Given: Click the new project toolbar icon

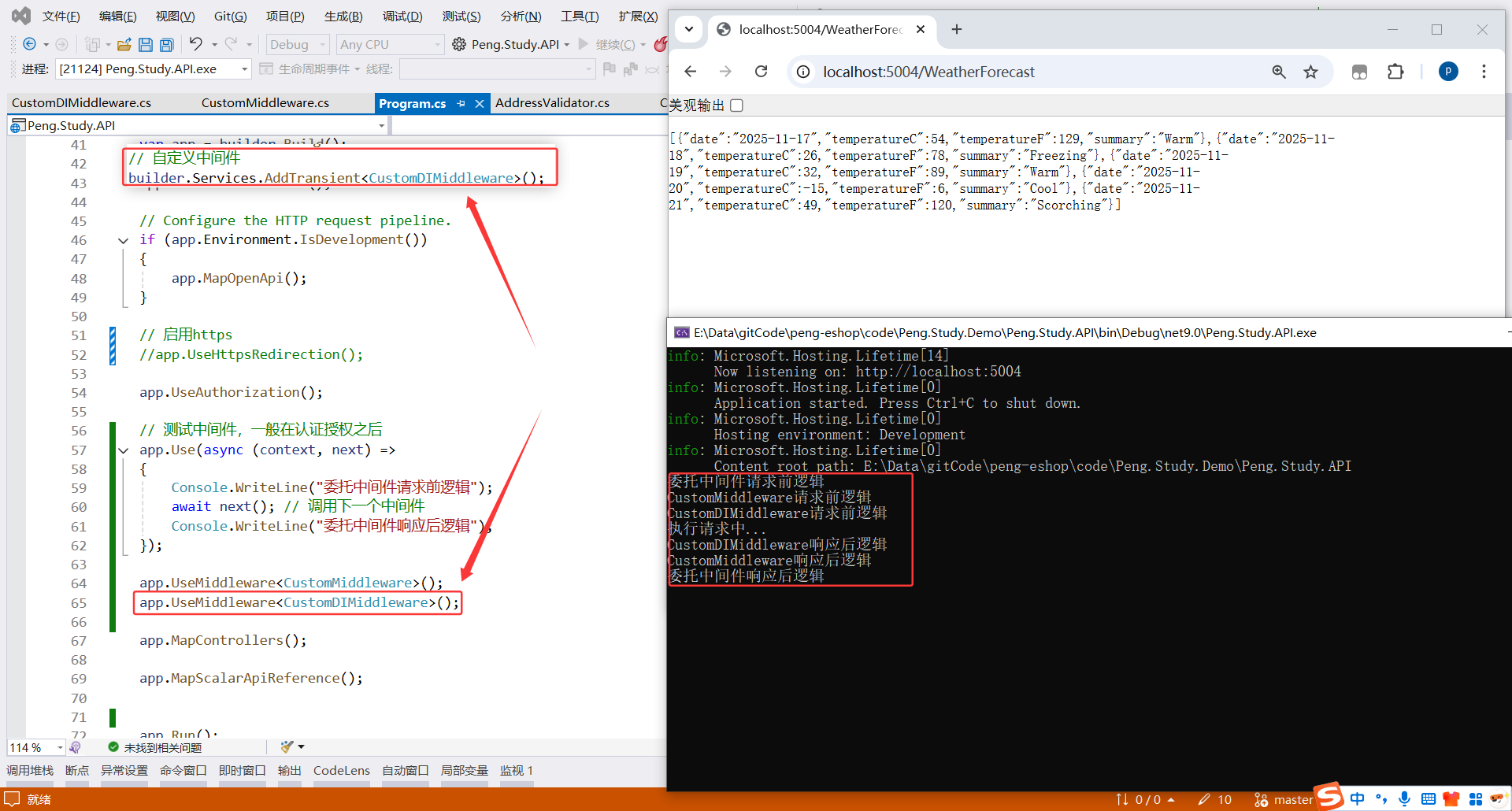Looking at the screenshot, I should coord(93,45).
